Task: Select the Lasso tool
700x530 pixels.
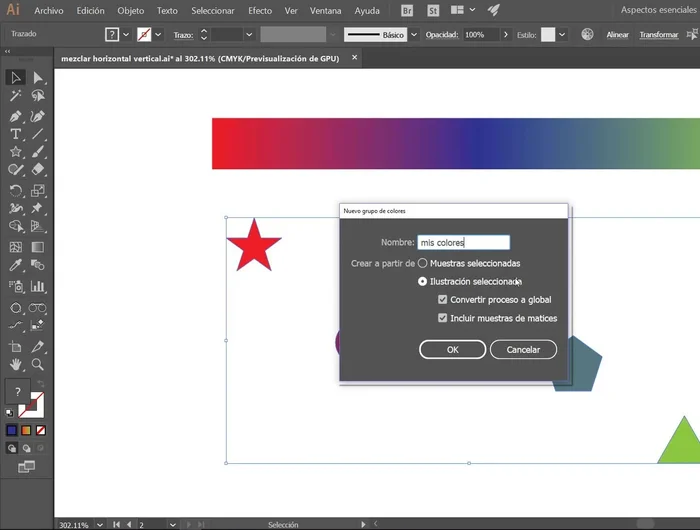Action: click(38, 96)
